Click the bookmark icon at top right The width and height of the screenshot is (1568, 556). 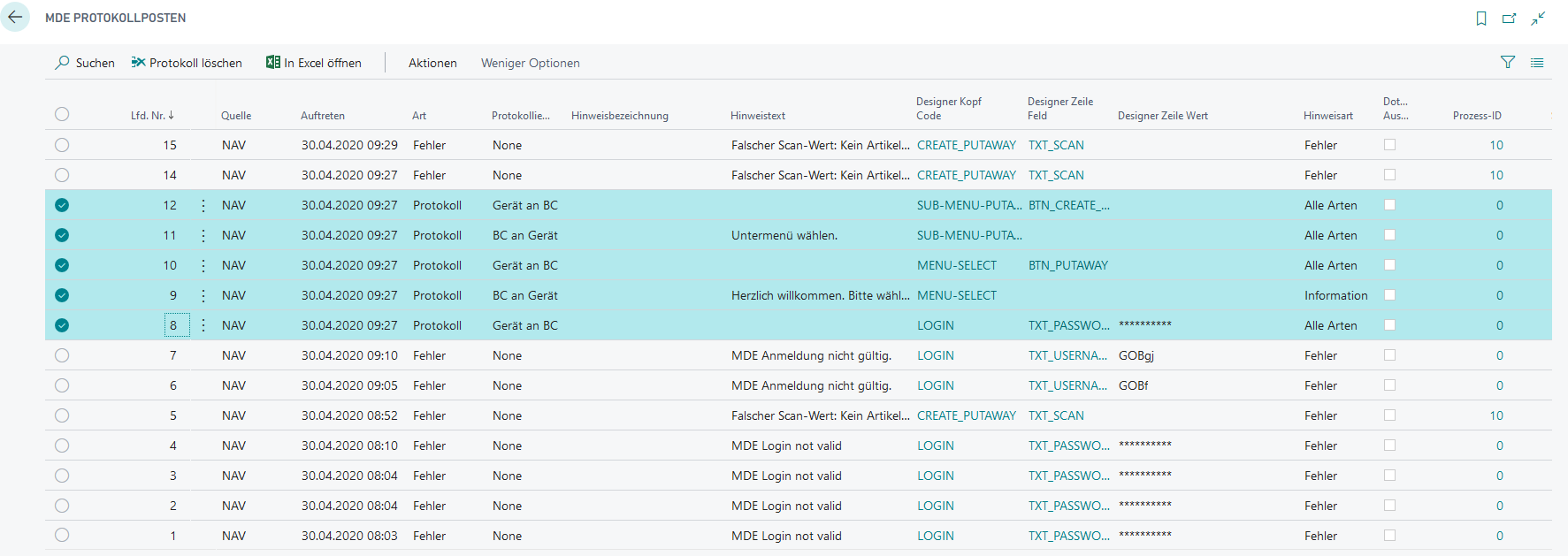[x=1481, y=19]
